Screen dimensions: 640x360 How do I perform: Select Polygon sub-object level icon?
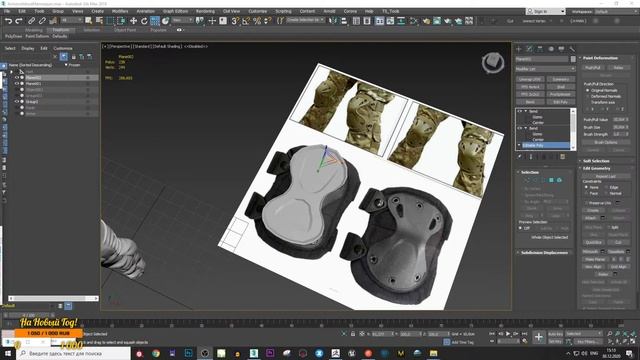[551, 180]
